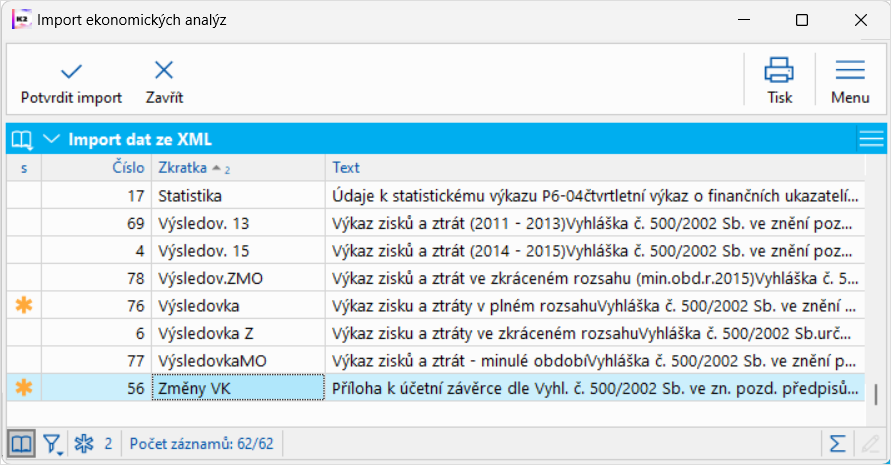Click the pencil edit icon in status bar
Viewport: 891px width, 465px height.
tap(870, 443)
